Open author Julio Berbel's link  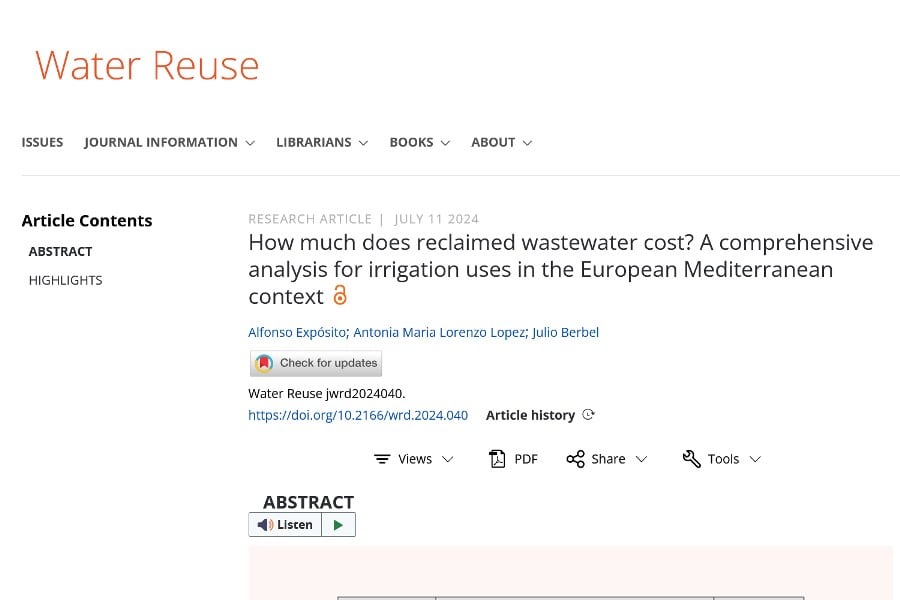pos(565,332)
